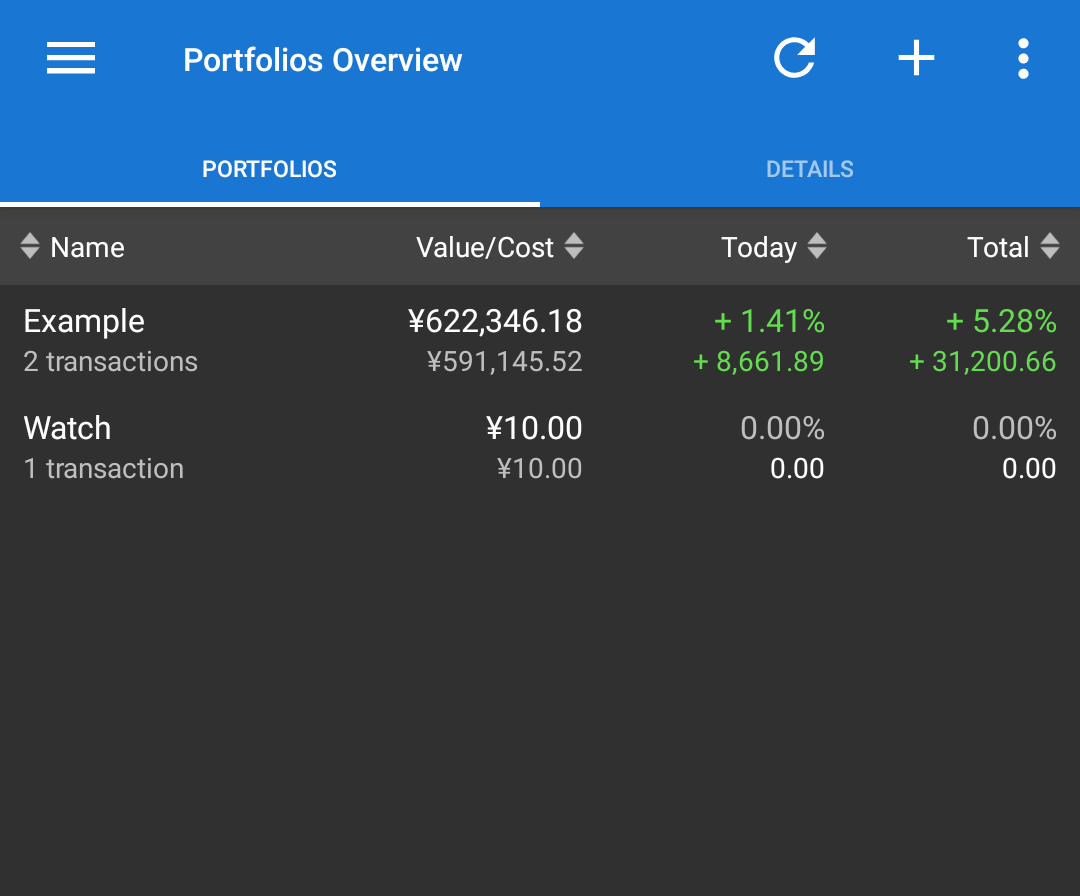Select the Portfolios tab
This screenshot has width=1080, height=896.
point(269,169)
